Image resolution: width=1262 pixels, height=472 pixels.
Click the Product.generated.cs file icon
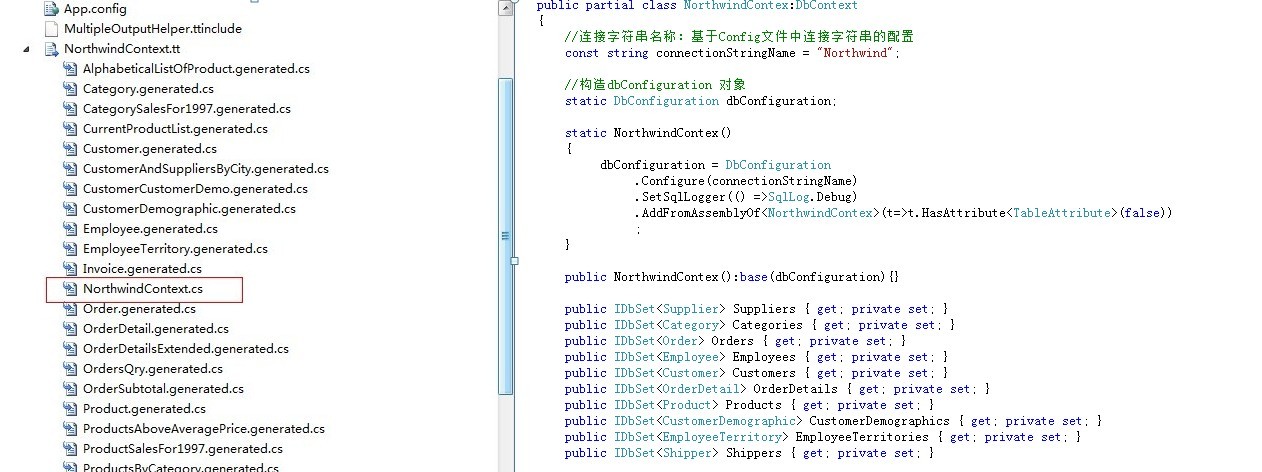click(70, 409)
